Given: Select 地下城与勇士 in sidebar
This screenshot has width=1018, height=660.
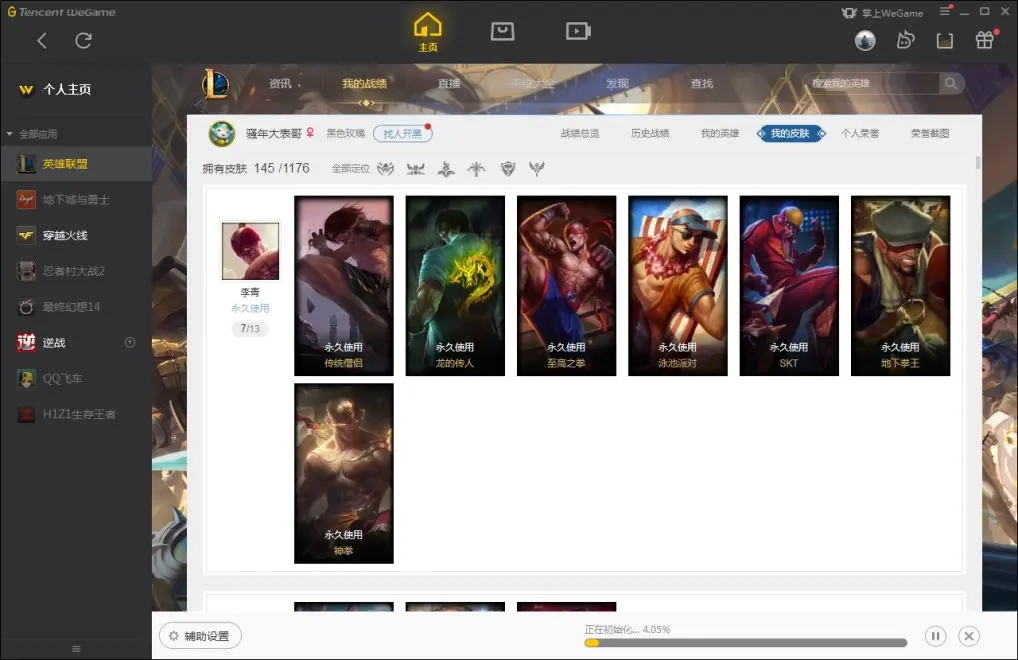Looking at the screenshot, I should 76,200.
